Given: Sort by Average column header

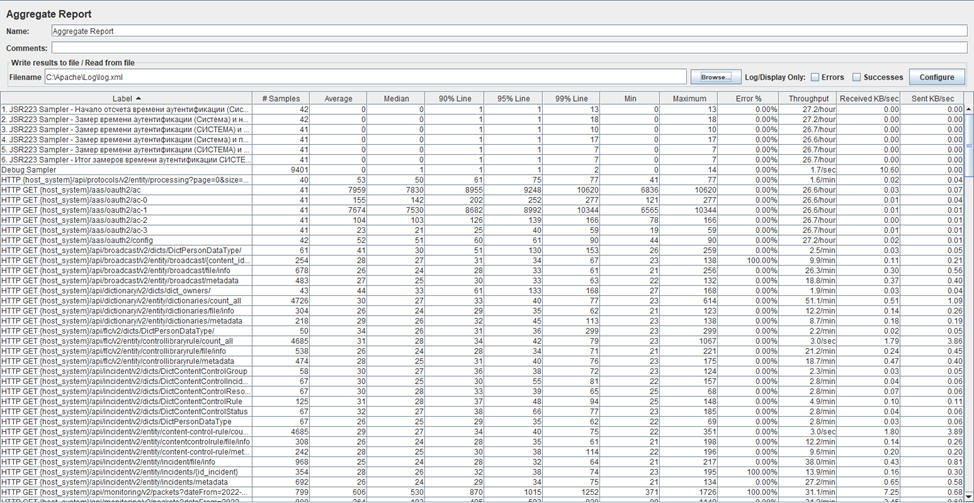Looking at the screenshot, I should tap(338, 98).
